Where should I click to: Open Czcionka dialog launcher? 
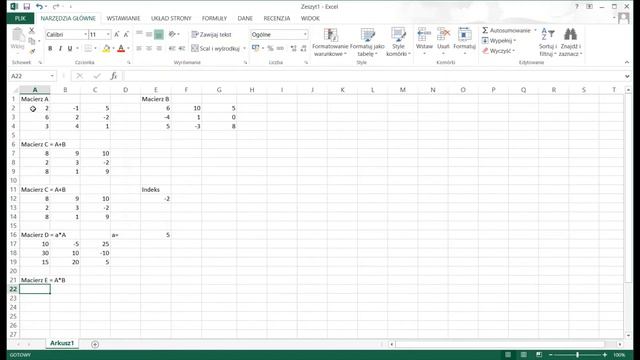tap(129, 62)
